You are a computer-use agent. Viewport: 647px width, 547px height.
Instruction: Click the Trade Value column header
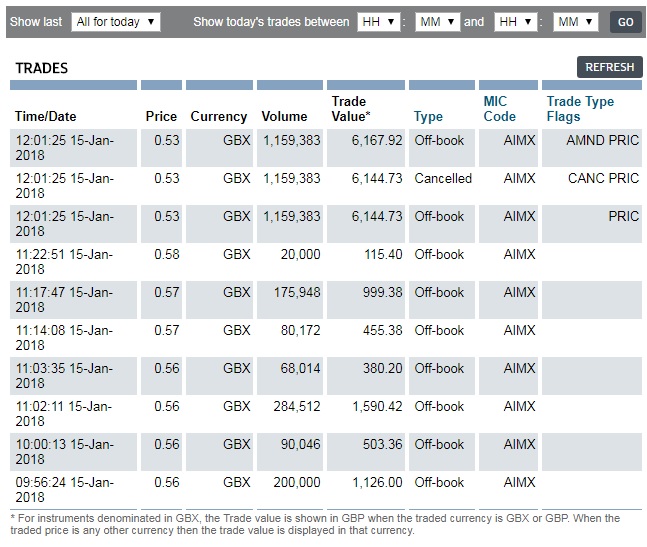(x=349, y=109)
